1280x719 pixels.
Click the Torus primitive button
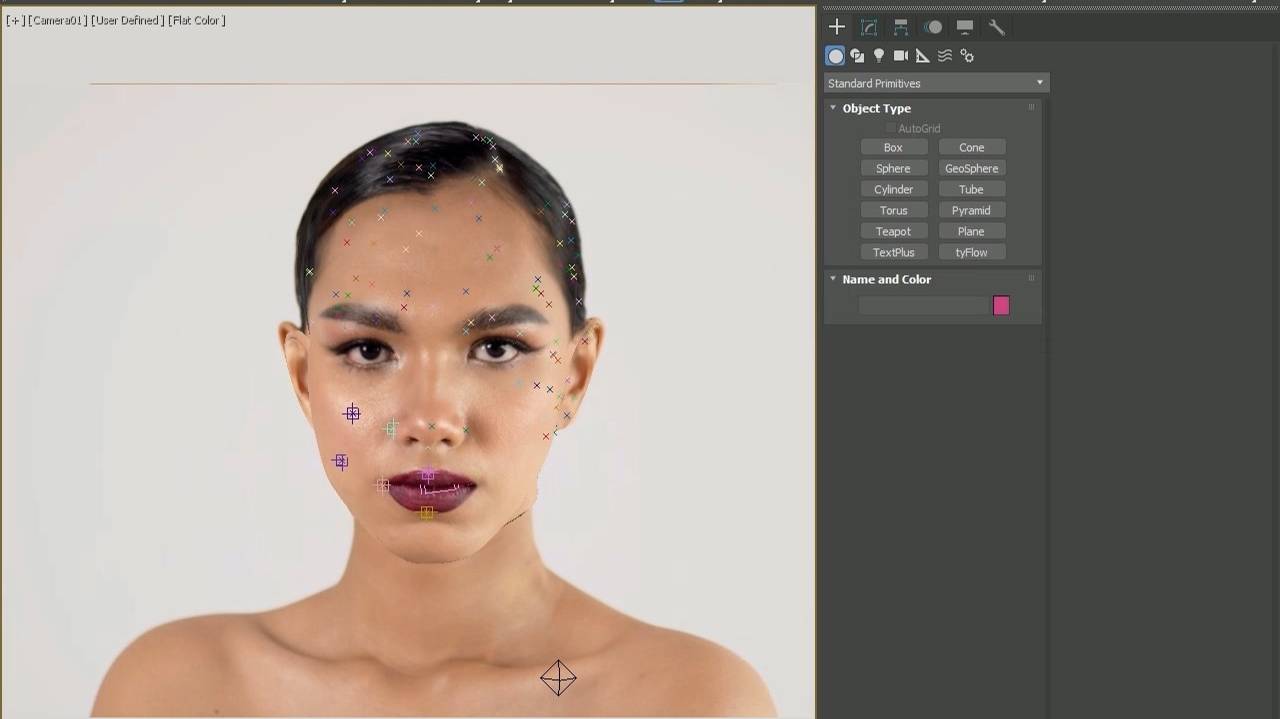(x=893, y=210)
